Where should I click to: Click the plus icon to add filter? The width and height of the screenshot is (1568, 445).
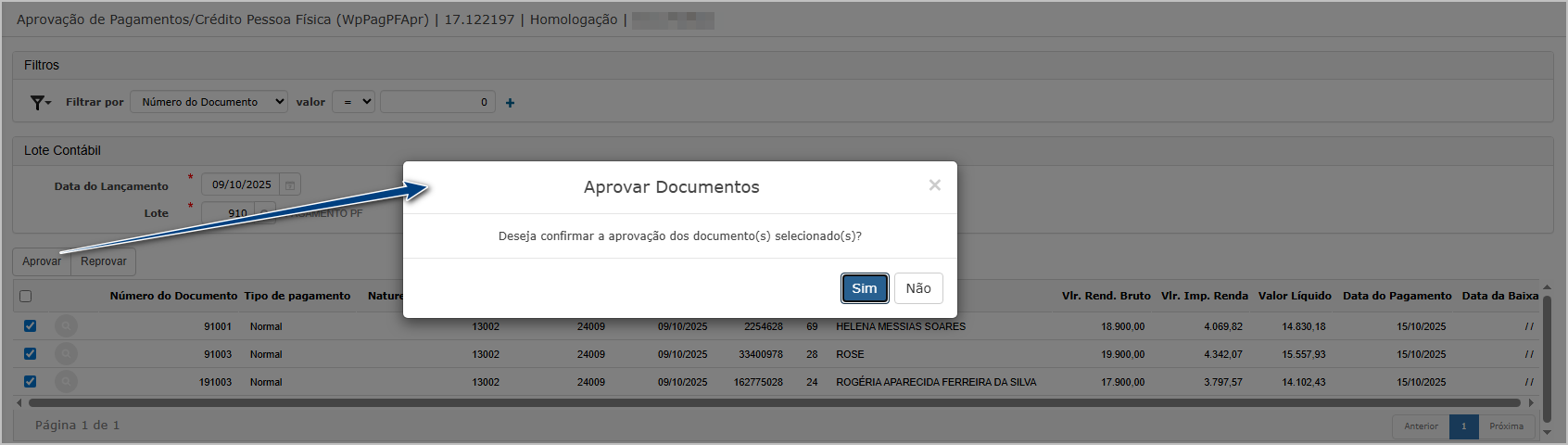(x=510, y=103)
